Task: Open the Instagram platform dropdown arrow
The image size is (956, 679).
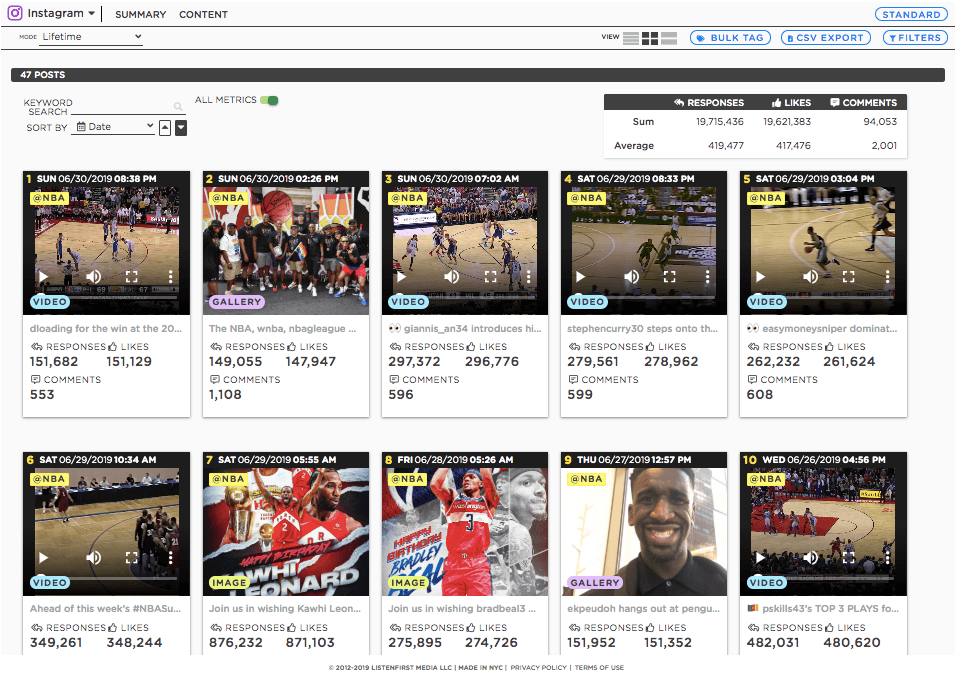Action: [x=91, y=13]
